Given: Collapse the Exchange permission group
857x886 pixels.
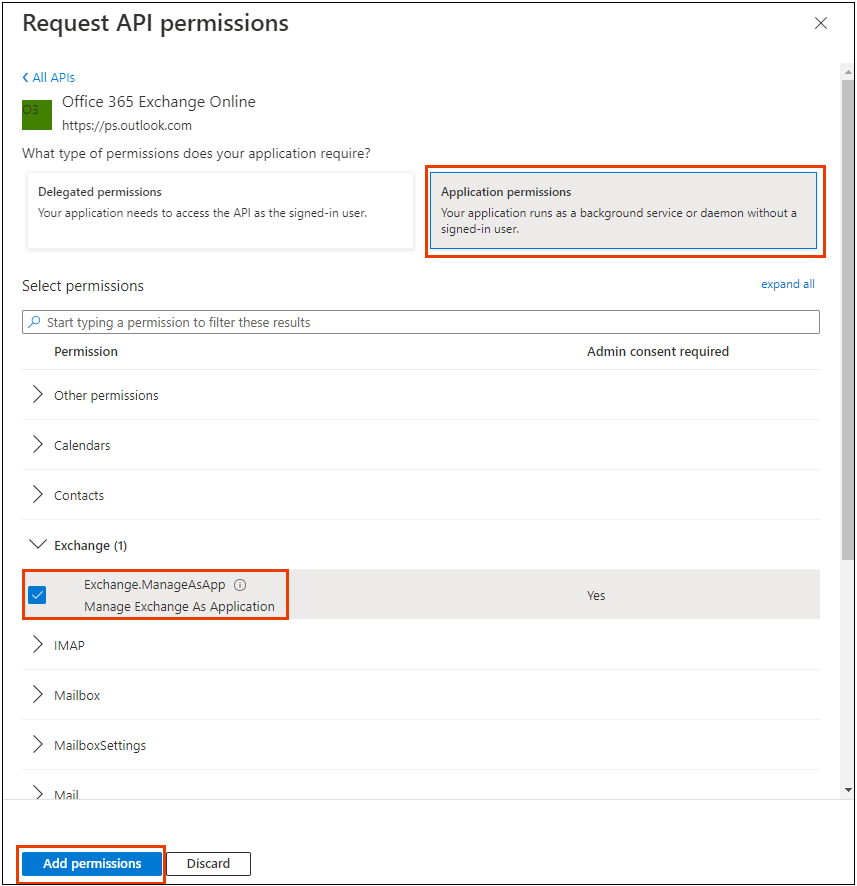Looking at the screenshot, I should [37, 545].
